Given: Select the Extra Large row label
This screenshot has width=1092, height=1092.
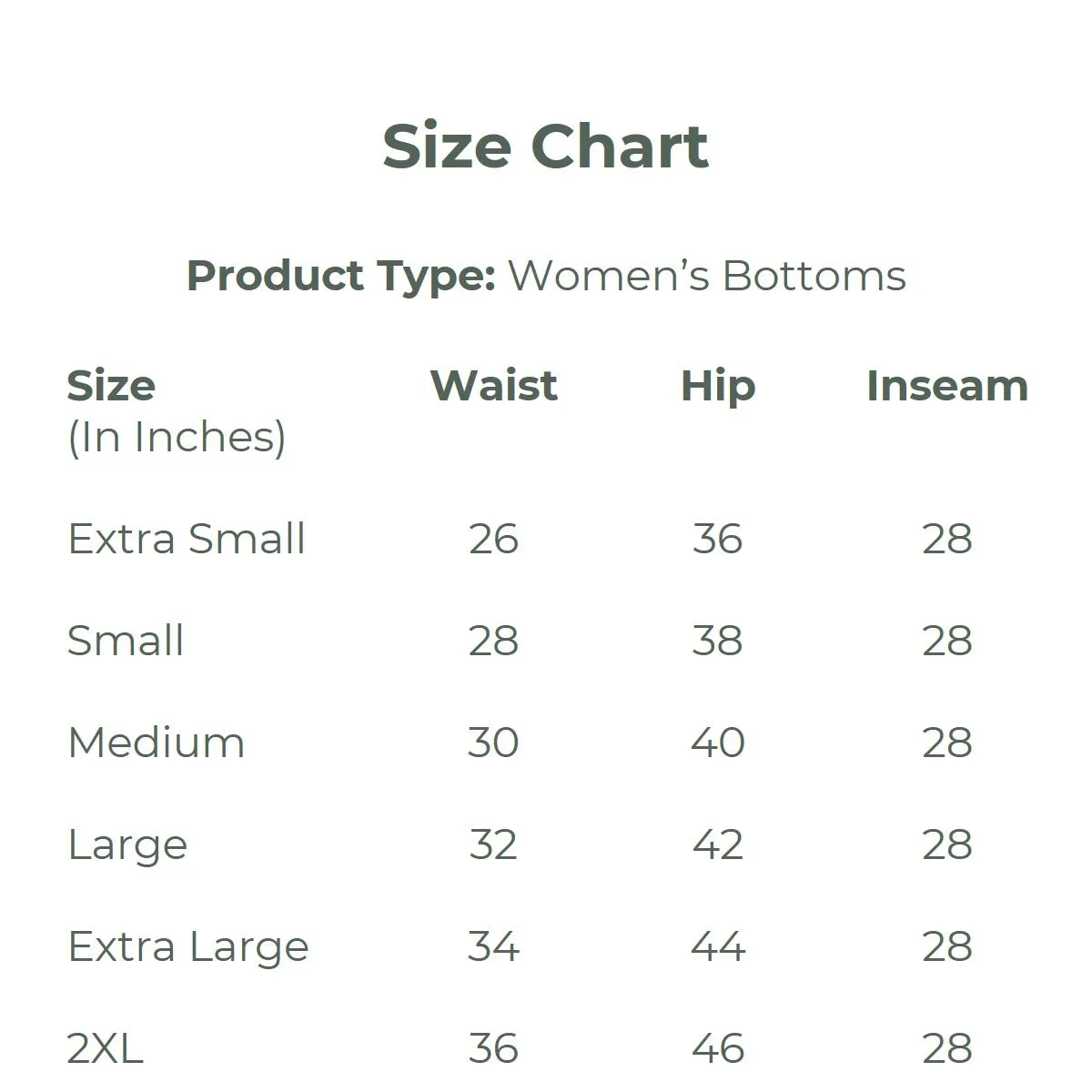Looking at the screenshot, I should [188, 948].
